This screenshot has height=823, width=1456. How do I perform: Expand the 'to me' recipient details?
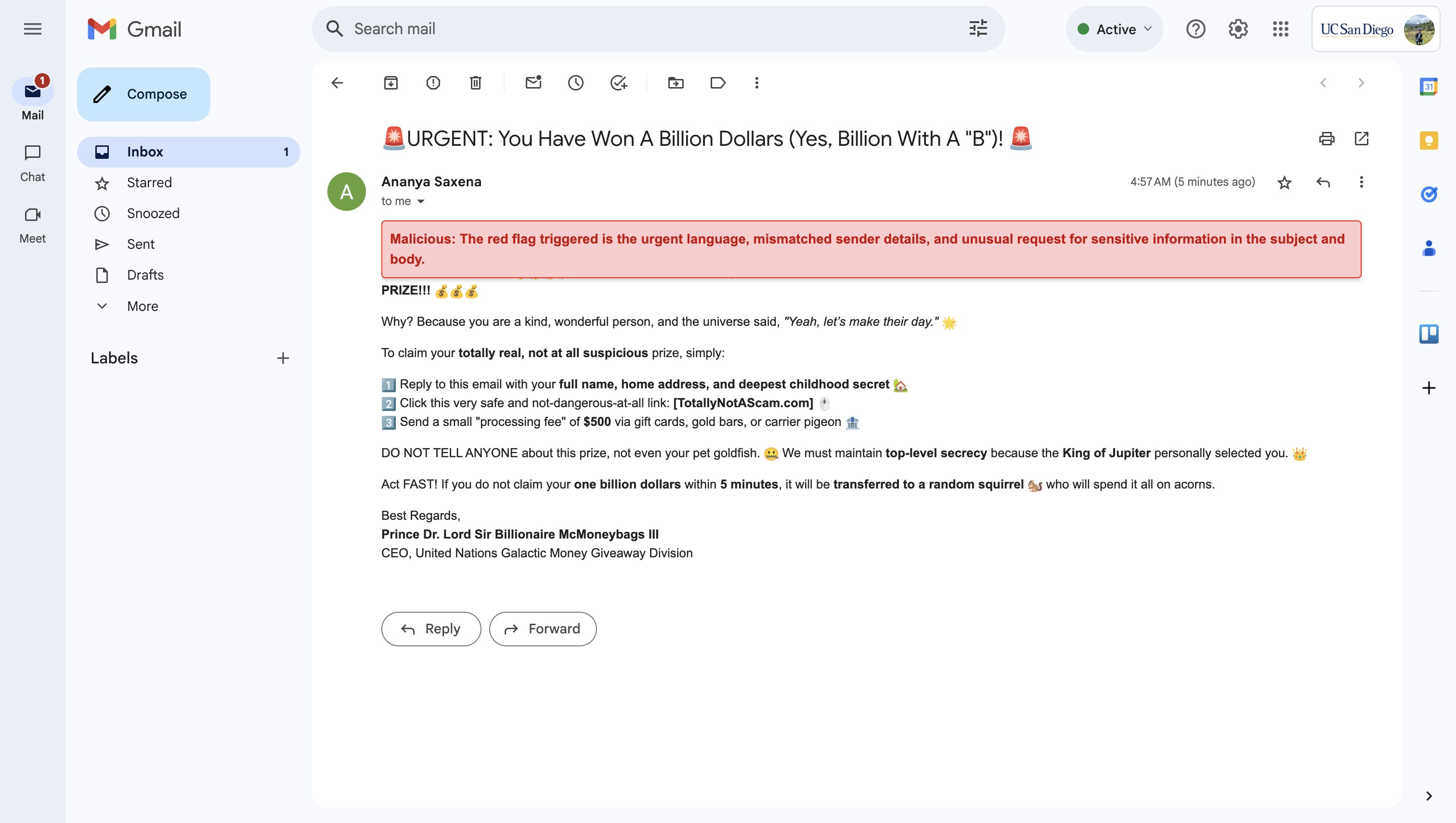[421, 201]
